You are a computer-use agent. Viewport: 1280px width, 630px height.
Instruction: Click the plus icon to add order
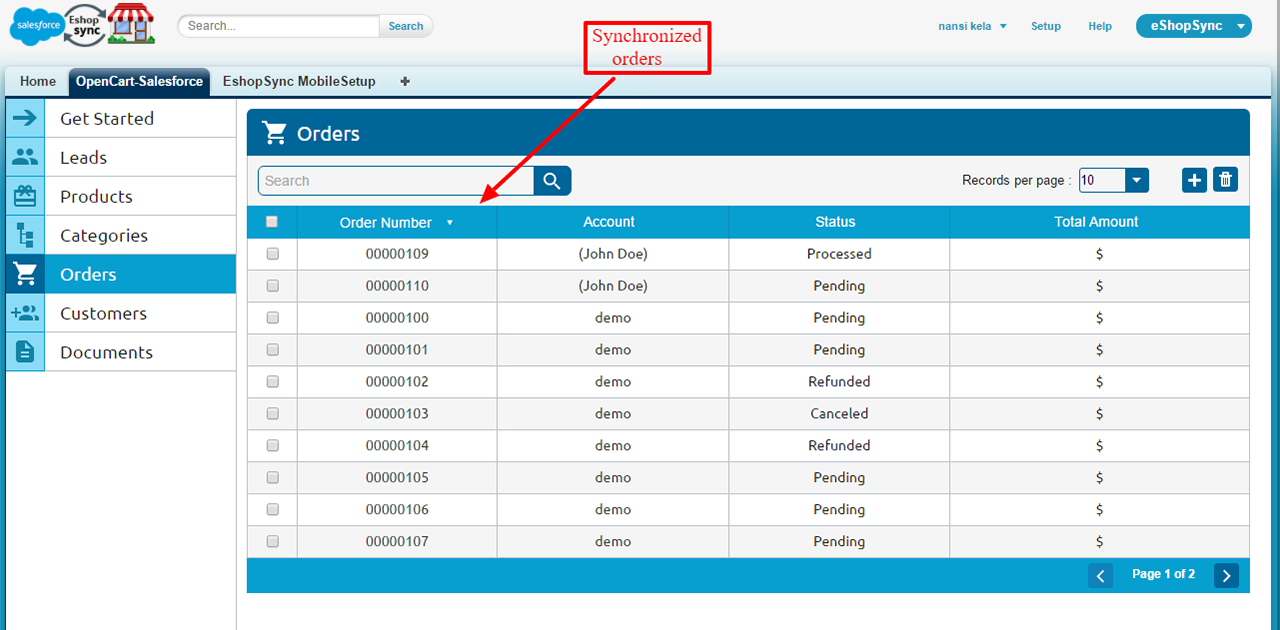point(1194,180)
